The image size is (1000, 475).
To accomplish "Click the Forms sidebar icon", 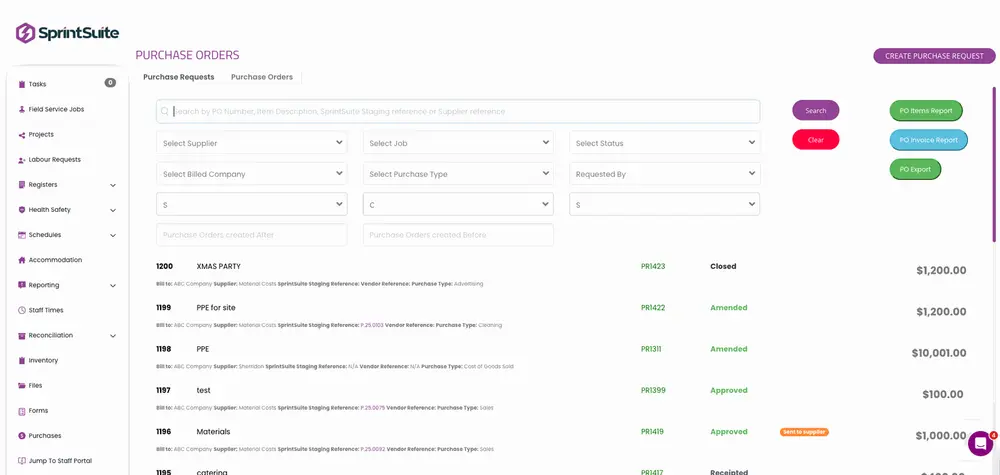I will coord(22,411).
